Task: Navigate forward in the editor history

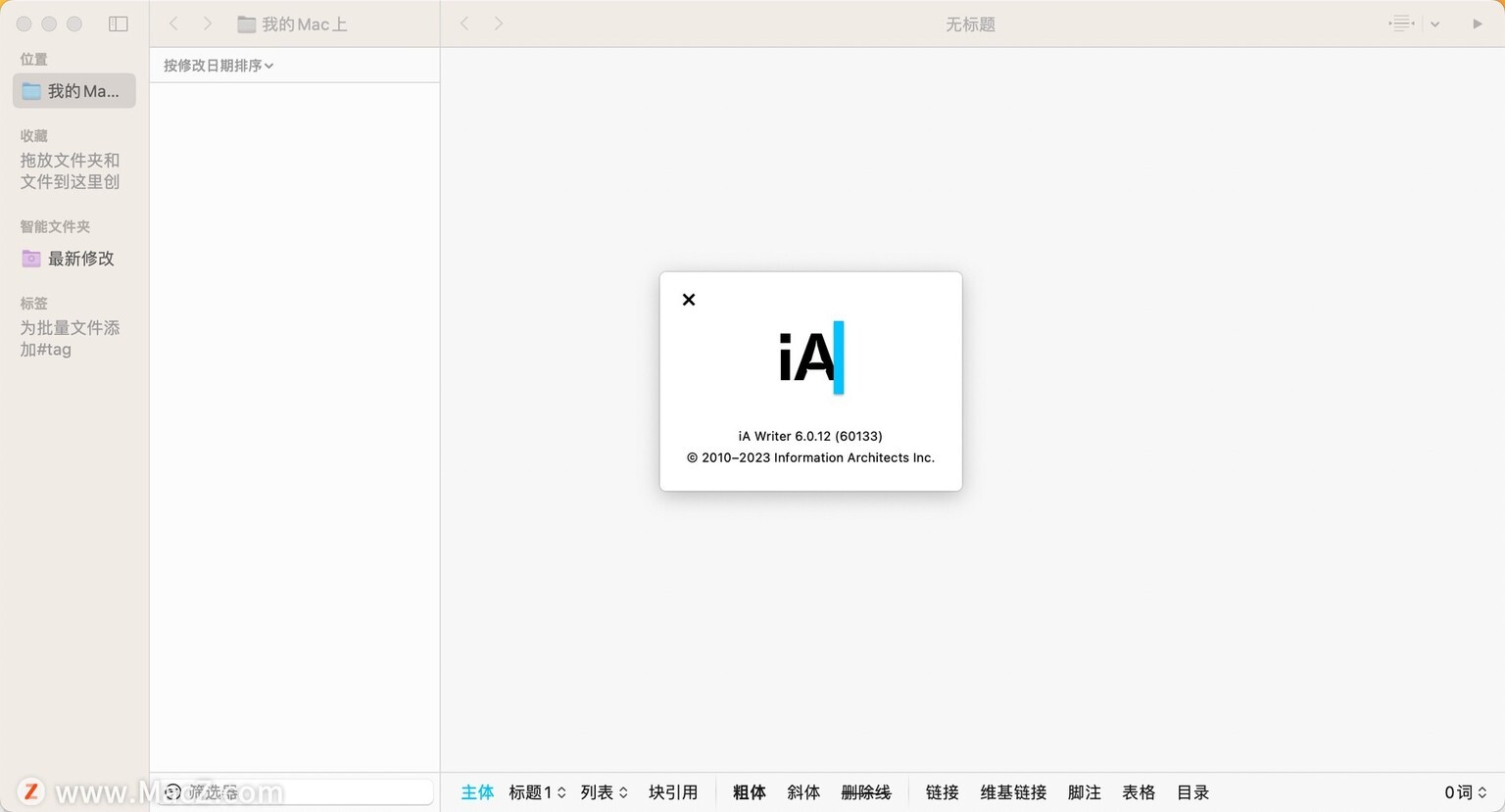Action: (x=499, y=24)
